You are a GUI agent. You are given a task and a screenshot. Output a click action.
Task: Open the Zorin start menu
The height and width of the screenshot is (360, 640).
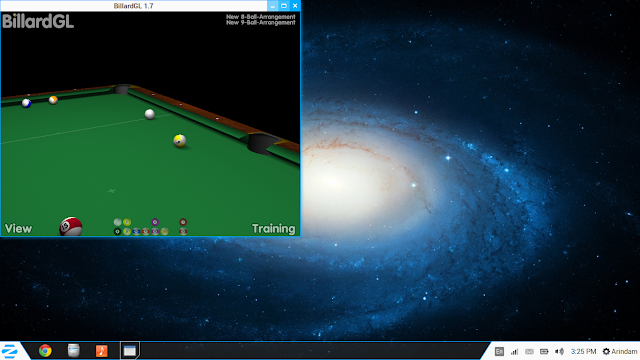9,351
